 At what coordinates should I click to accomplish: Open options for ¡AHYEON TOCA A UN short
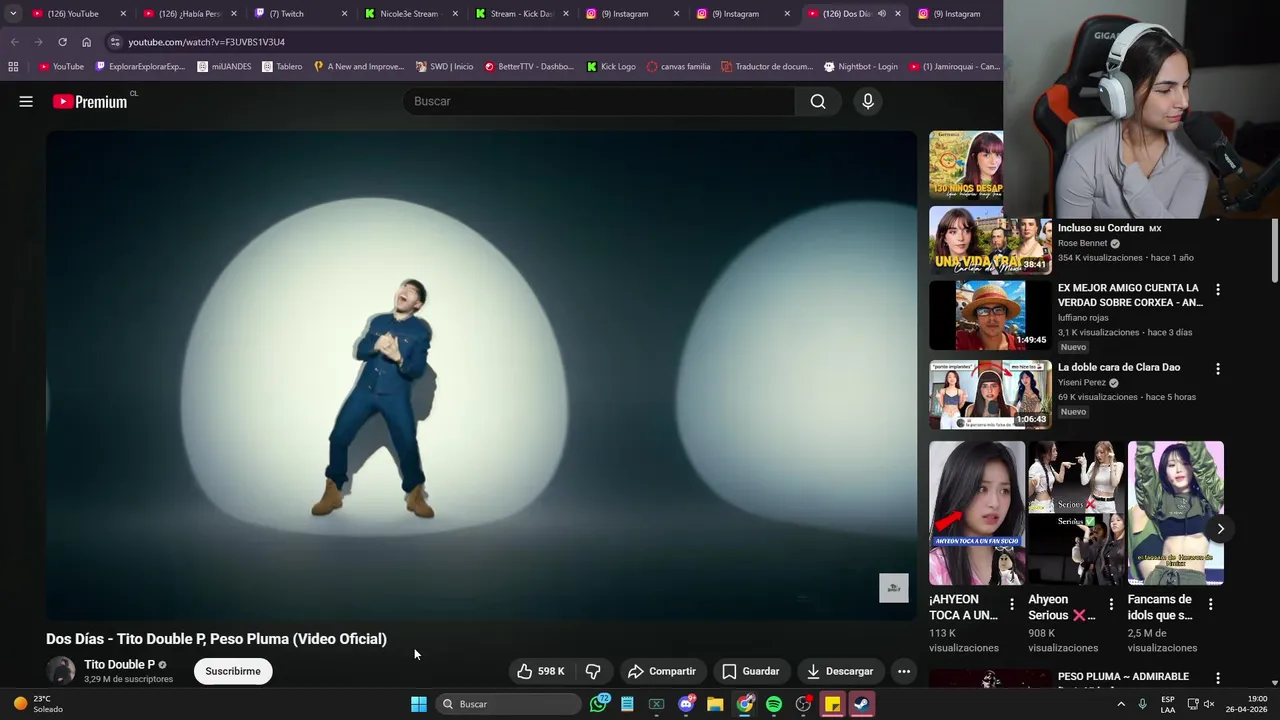tap(1012, 604)
